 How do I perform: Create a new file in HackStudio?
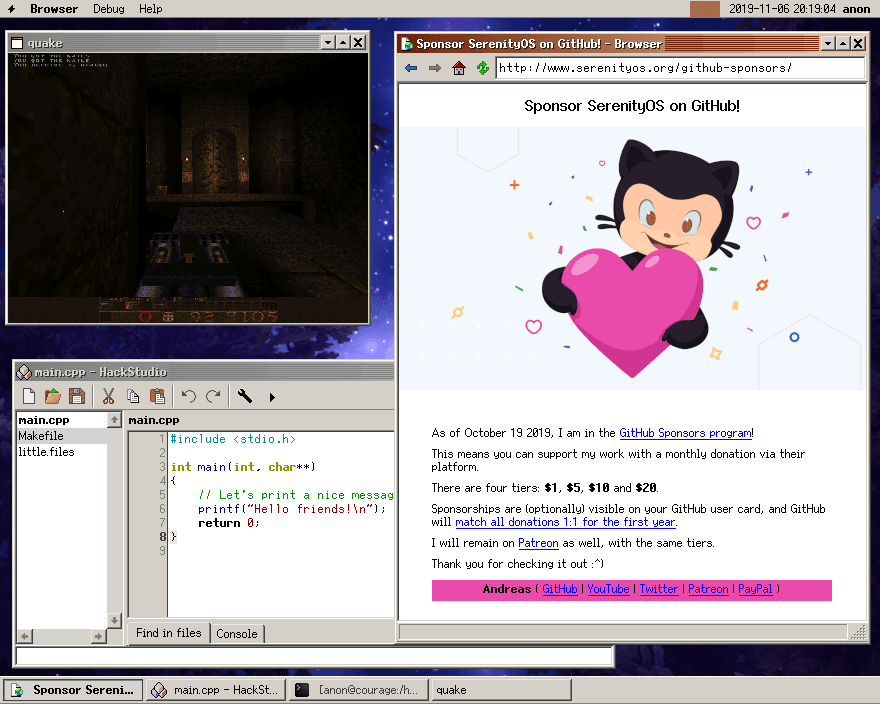[x=29, y=397]
